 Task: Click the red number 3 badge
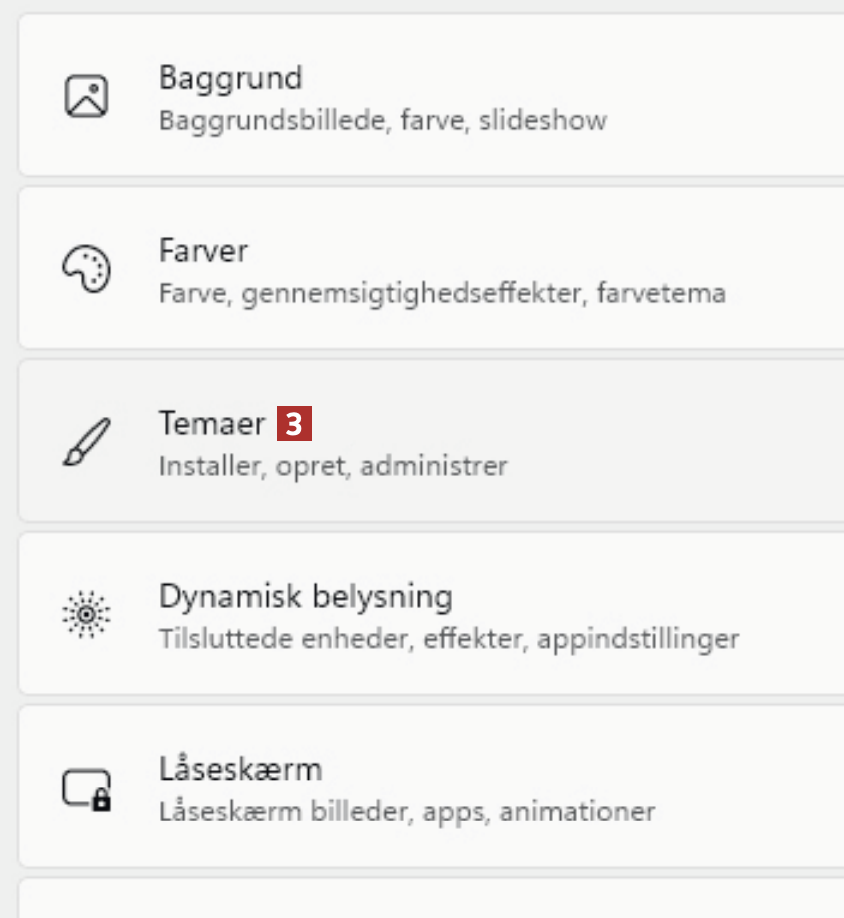click(294, 424)
